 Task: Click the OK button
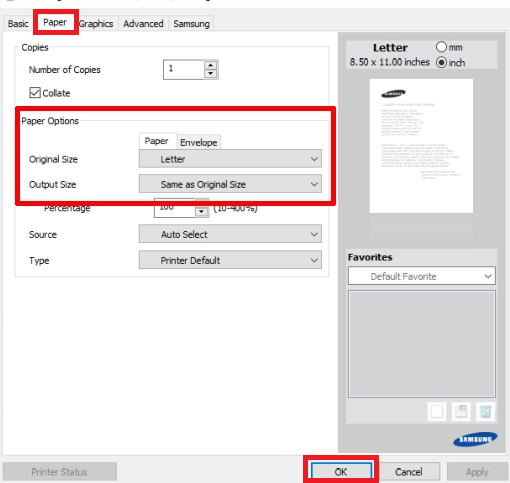pos(341,471)
